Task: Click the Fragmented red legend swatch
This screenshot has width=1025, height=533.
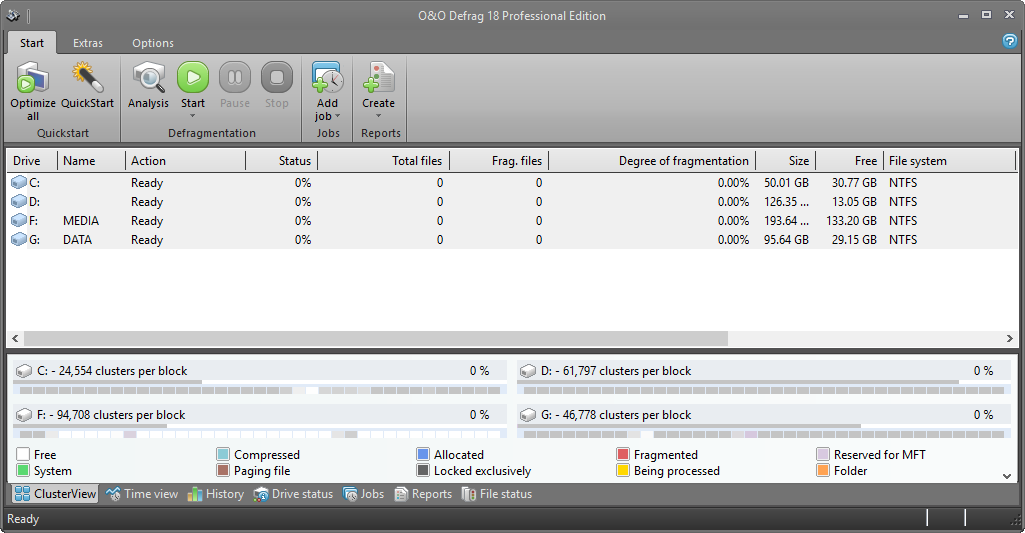Action: point(623,454)
